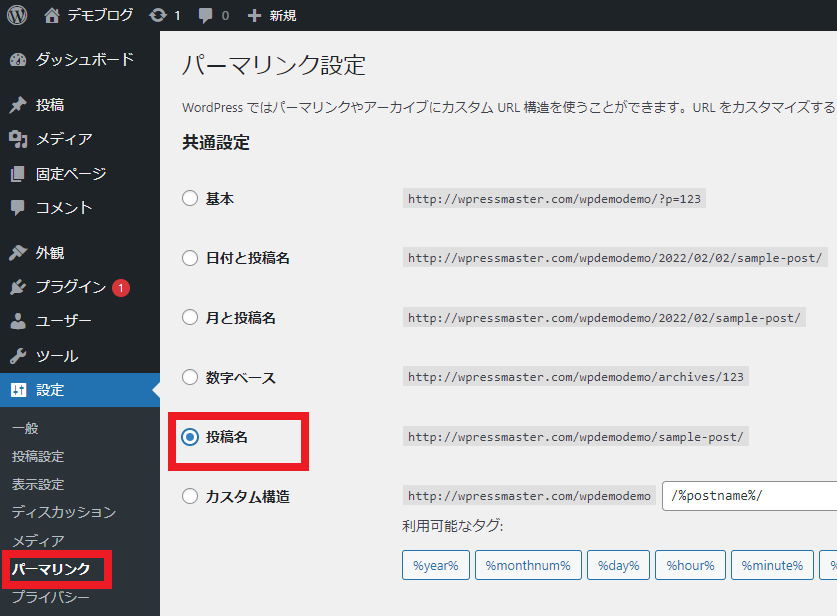This screenshot has width=837, height=616.
Task: Go to 表示設定 submenu item
Action: coord(38,484)
